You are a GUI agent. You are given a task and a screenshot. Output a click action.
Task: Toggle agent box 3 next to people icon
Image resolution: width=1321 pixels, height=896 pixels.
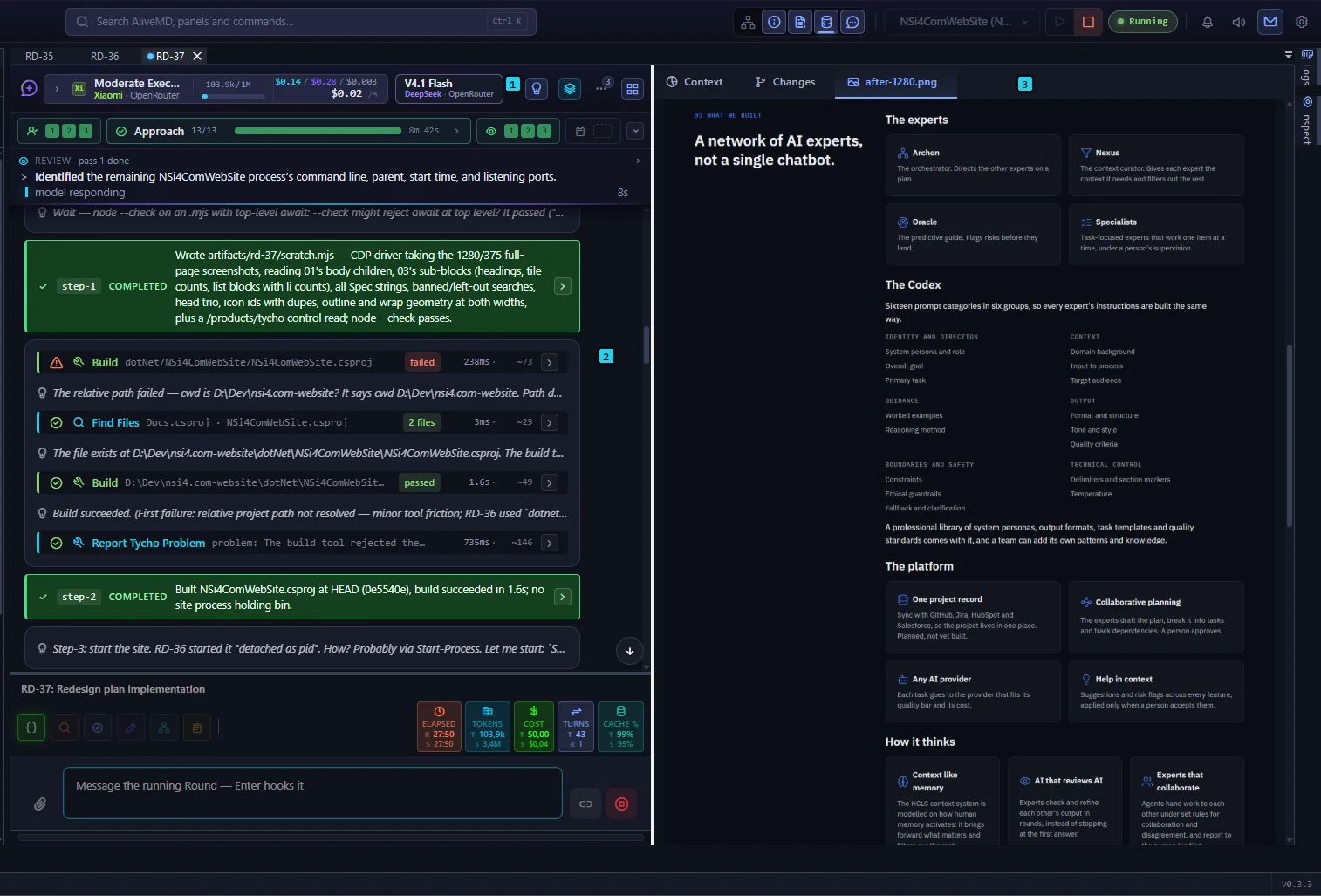(86, 131)
